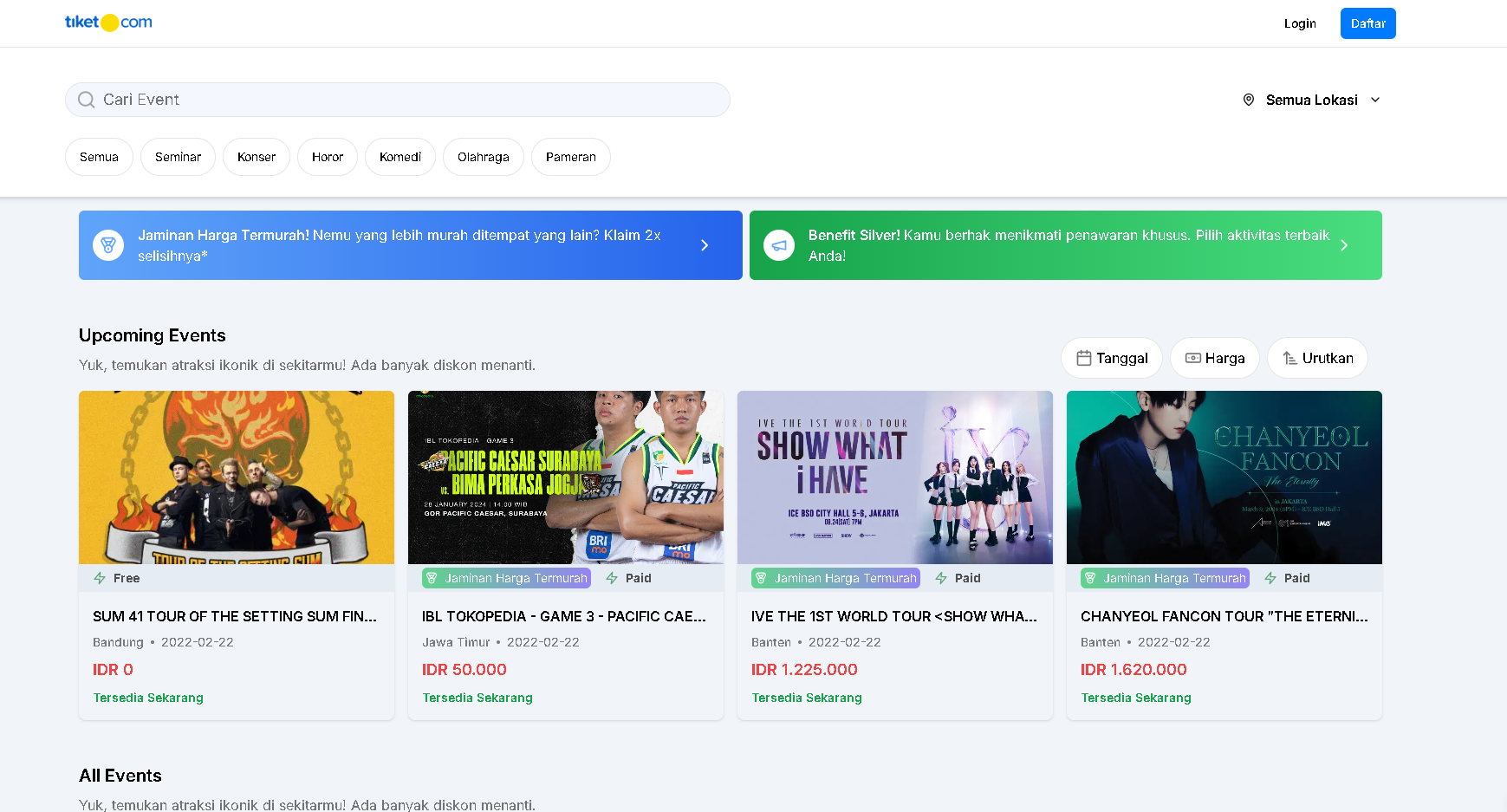Click the Bandung location text
Viewport: 1507px width, 812px height.
pyautogui.click(x=118, y=642)
